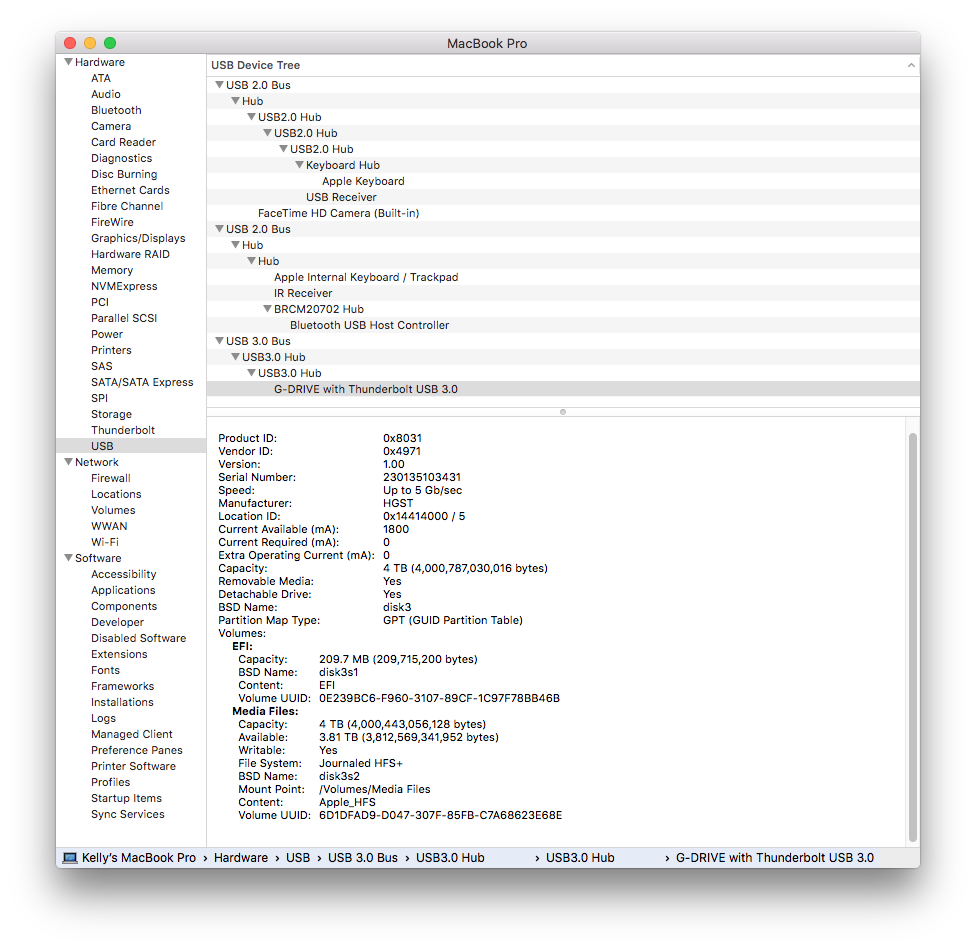
Task: Click the green zoom window button
Action: pos(110,43)
